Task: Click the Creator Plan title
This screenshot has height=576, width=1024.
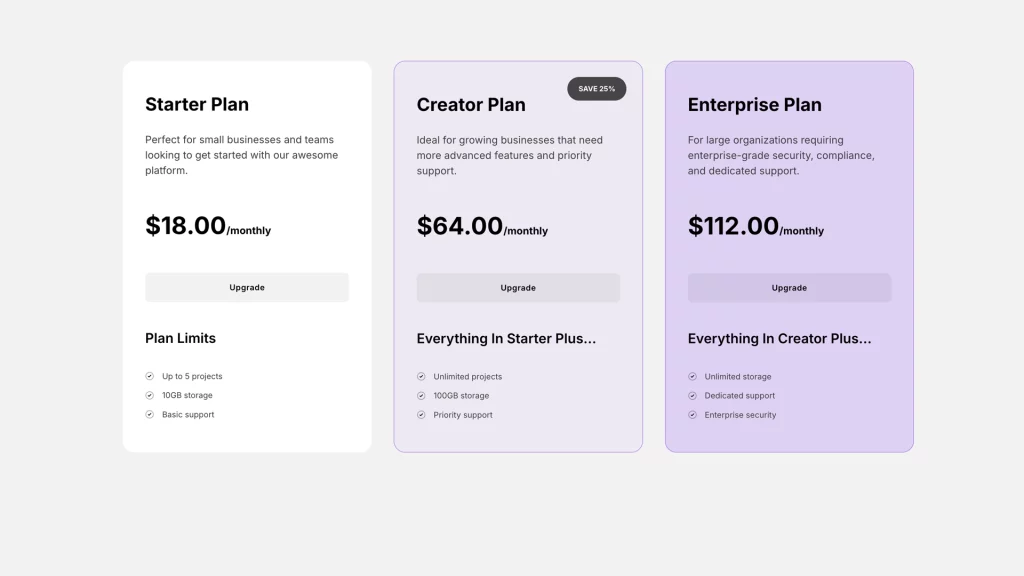Action: (471, 105)
